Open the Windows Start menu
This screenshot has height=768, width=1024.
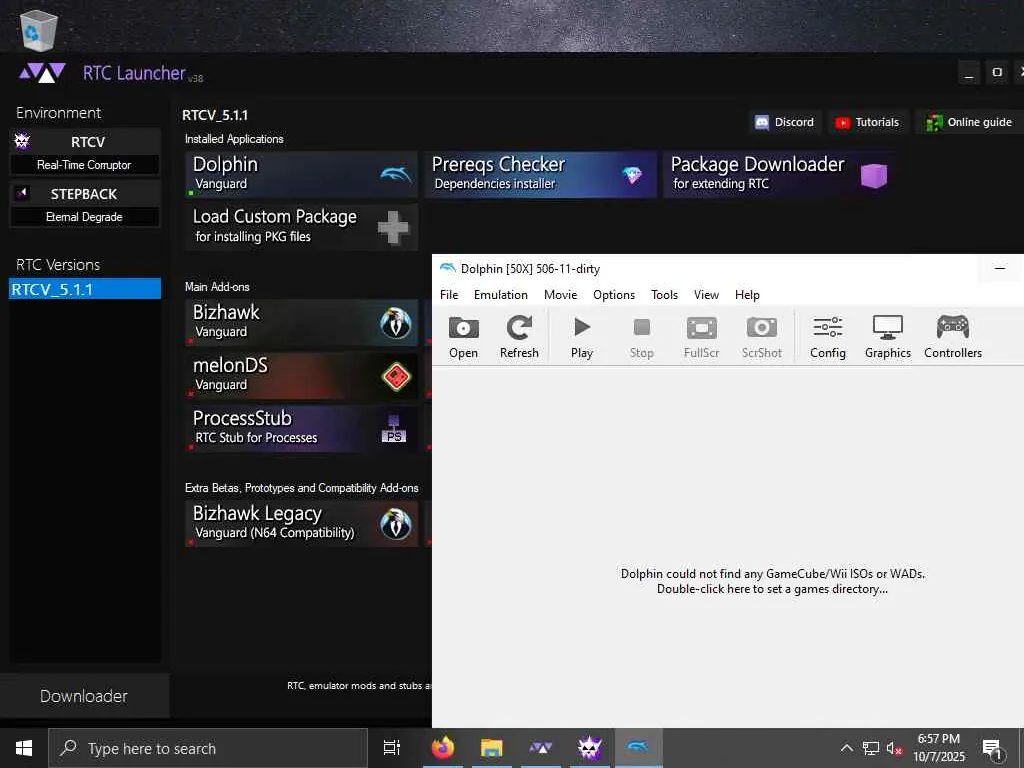tap(24, 748)
